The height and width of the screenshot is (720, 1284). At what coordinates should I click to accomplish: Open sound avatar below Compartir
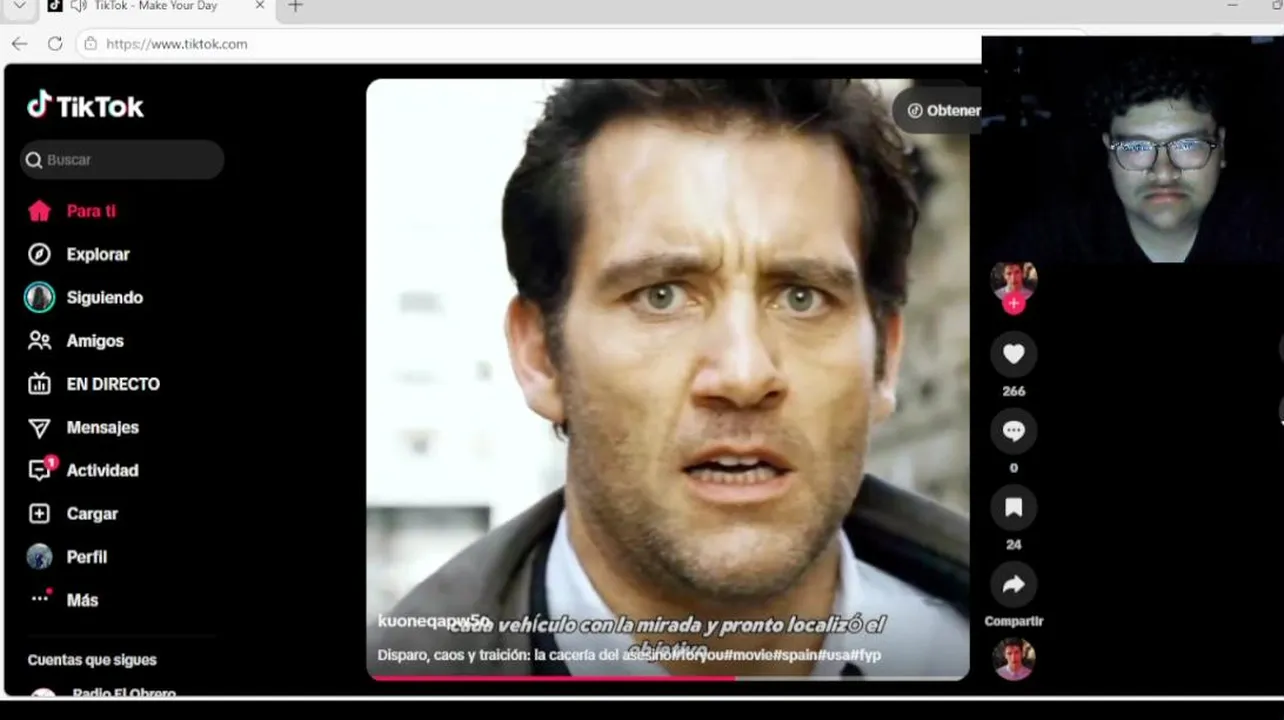coord(1013,659)
